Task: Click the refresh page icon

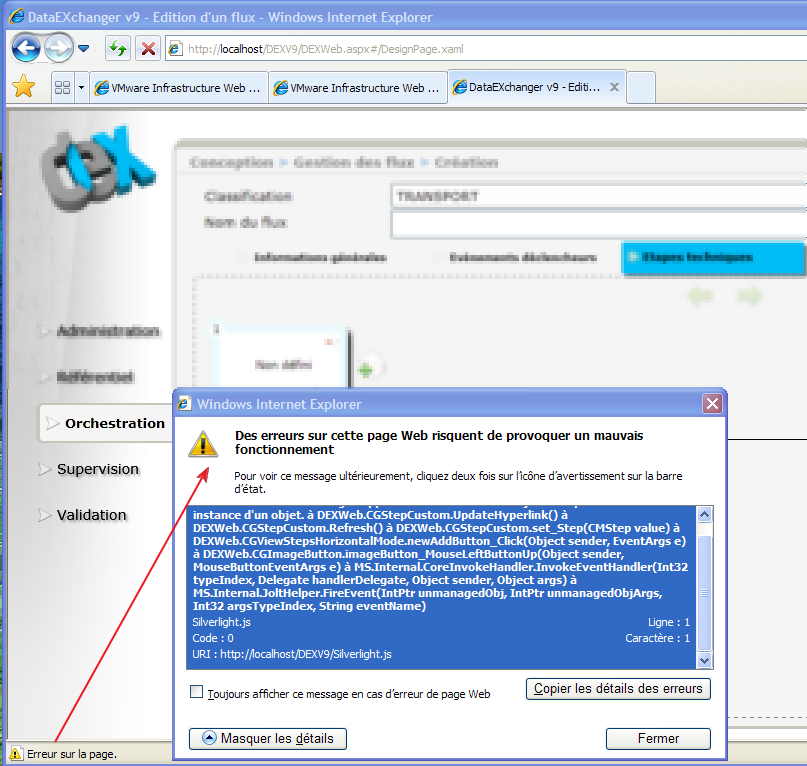Action: 118,48
